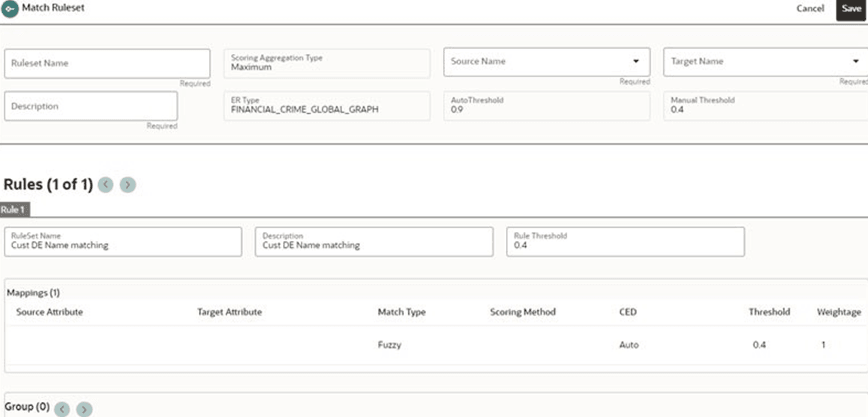
Task: Click the Mappings (1) heading
Action: (33, 292)
